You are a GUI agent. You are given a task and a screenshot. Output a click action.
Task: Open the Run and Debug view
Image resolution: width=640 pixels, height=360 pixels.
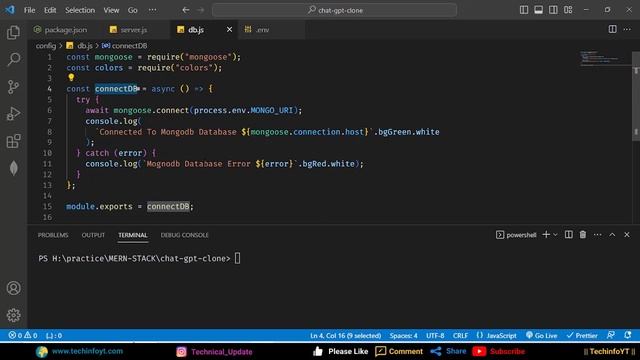coord(13,114)
